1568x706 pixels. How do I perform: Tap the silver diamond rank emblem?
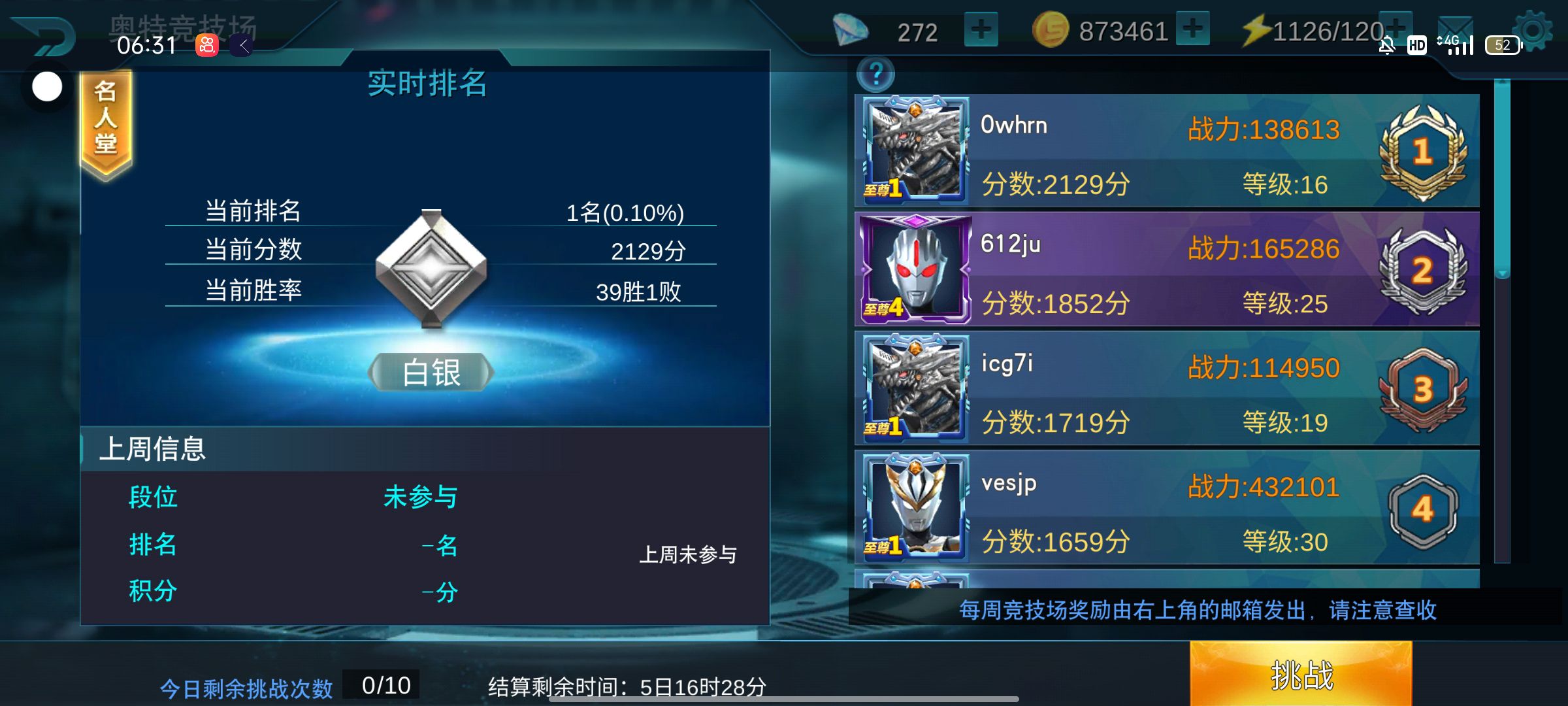pos(431,268)
